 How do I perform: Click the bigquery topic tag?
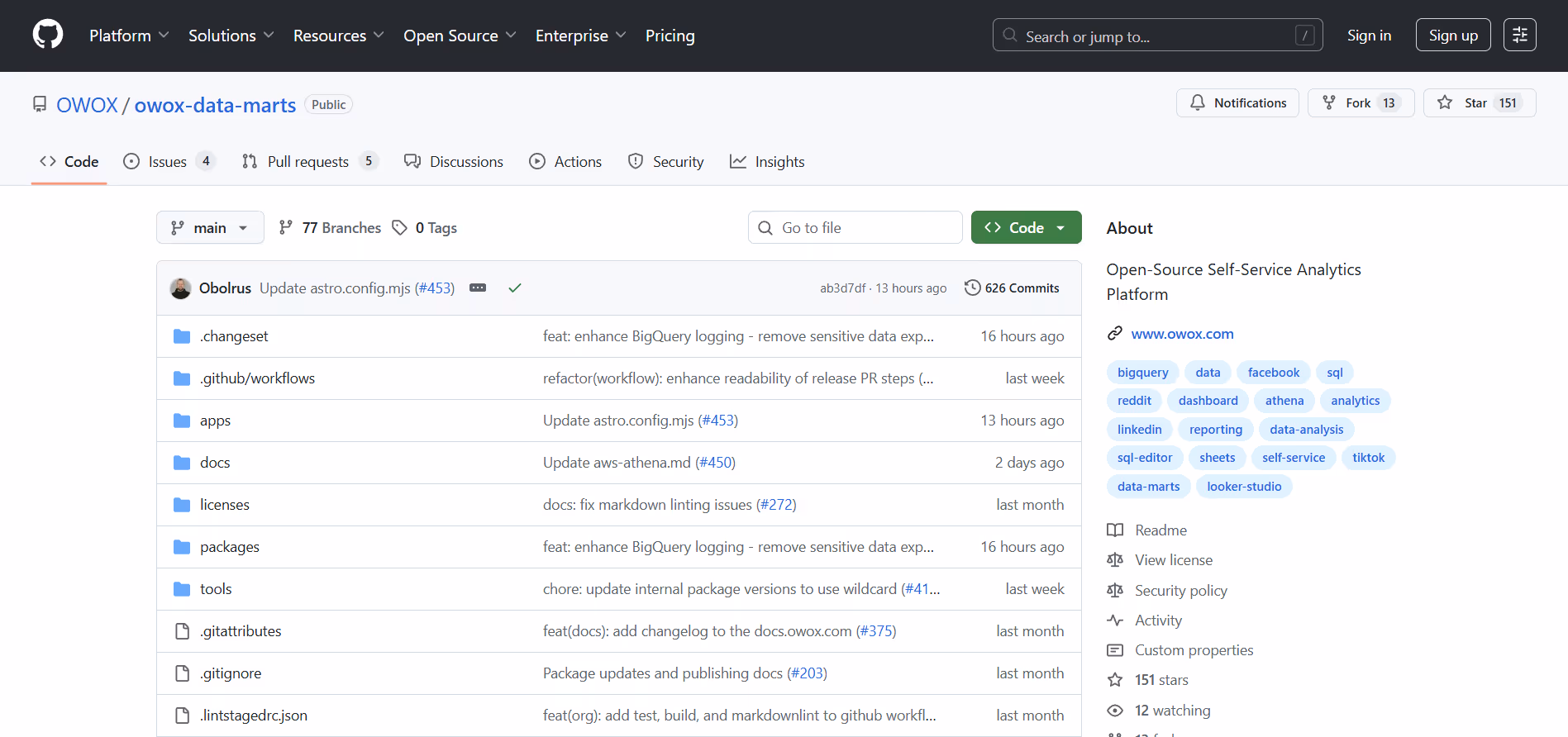1142,373
